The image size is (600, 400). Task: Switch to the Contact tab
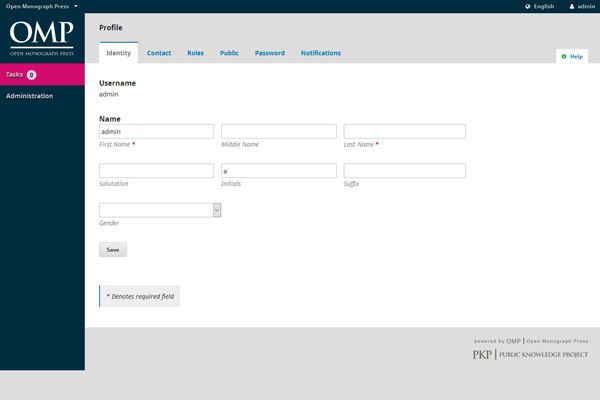(x=158, y=53)
